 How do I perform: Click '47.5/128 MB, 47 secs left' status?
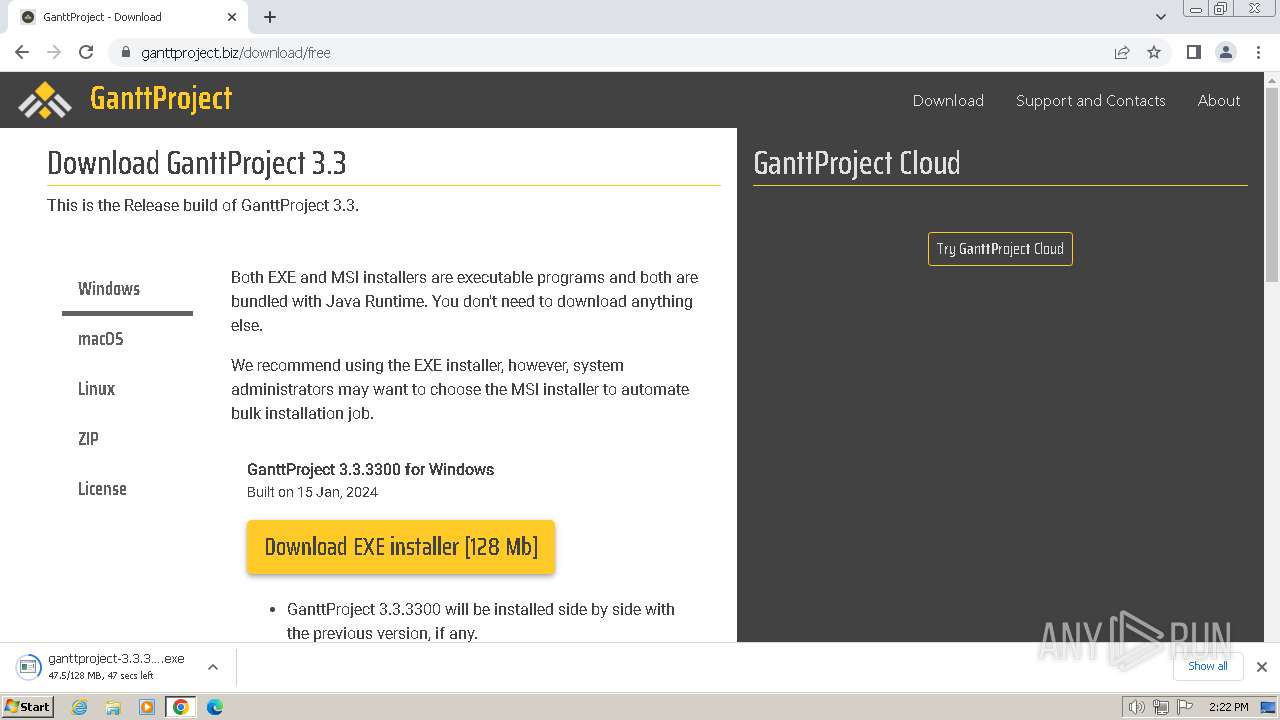point(101,676)
